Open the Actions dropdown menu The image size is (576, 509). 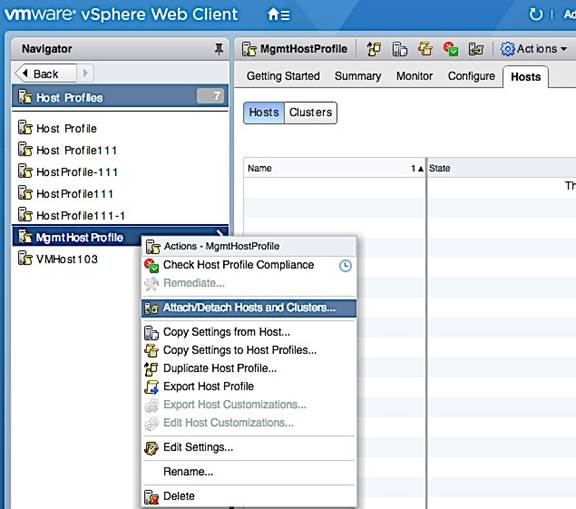(534, 49)
